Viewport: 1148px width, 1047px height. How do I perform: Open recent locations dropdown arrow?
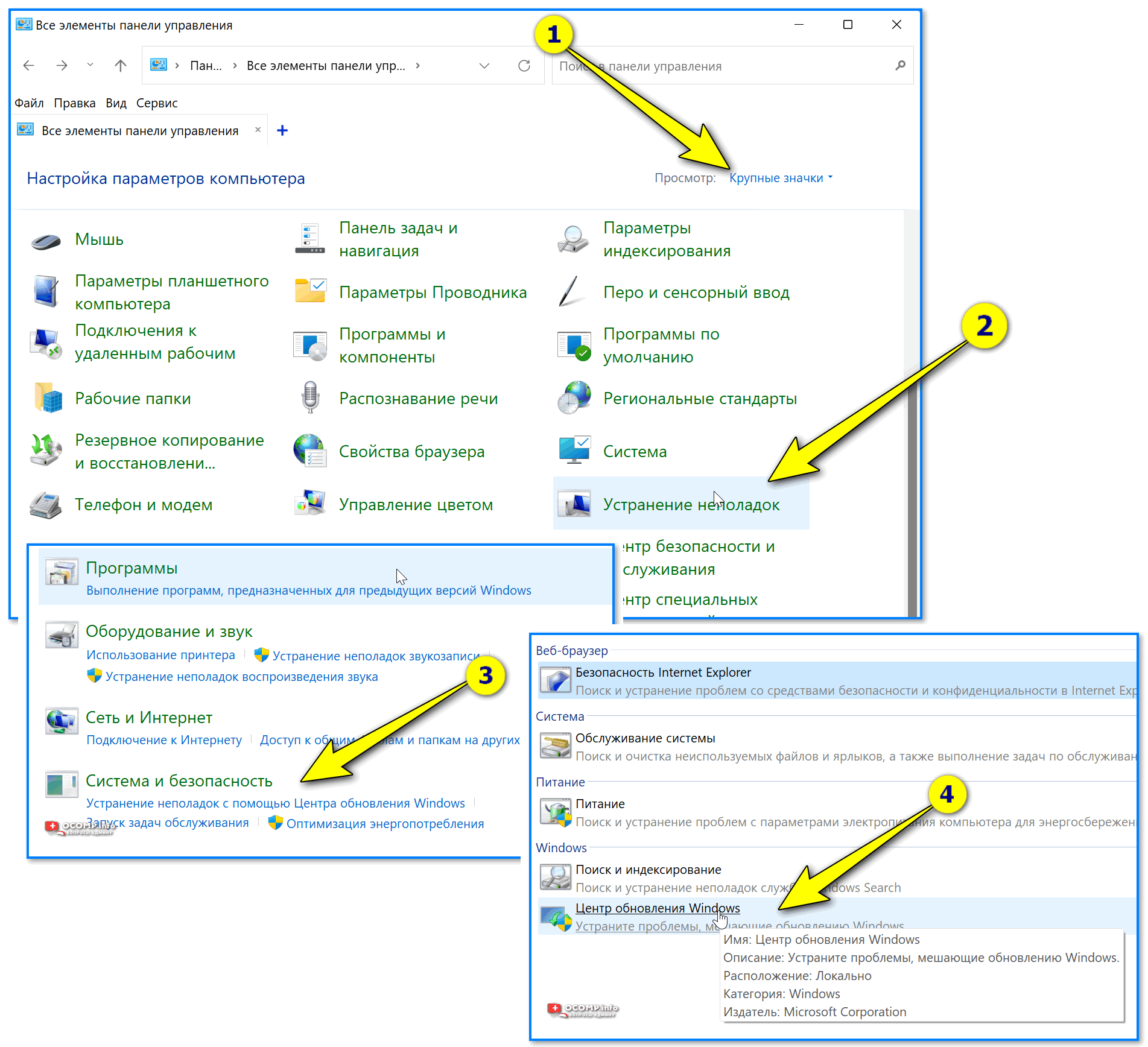pyautogui.click(x=90, y=65)
